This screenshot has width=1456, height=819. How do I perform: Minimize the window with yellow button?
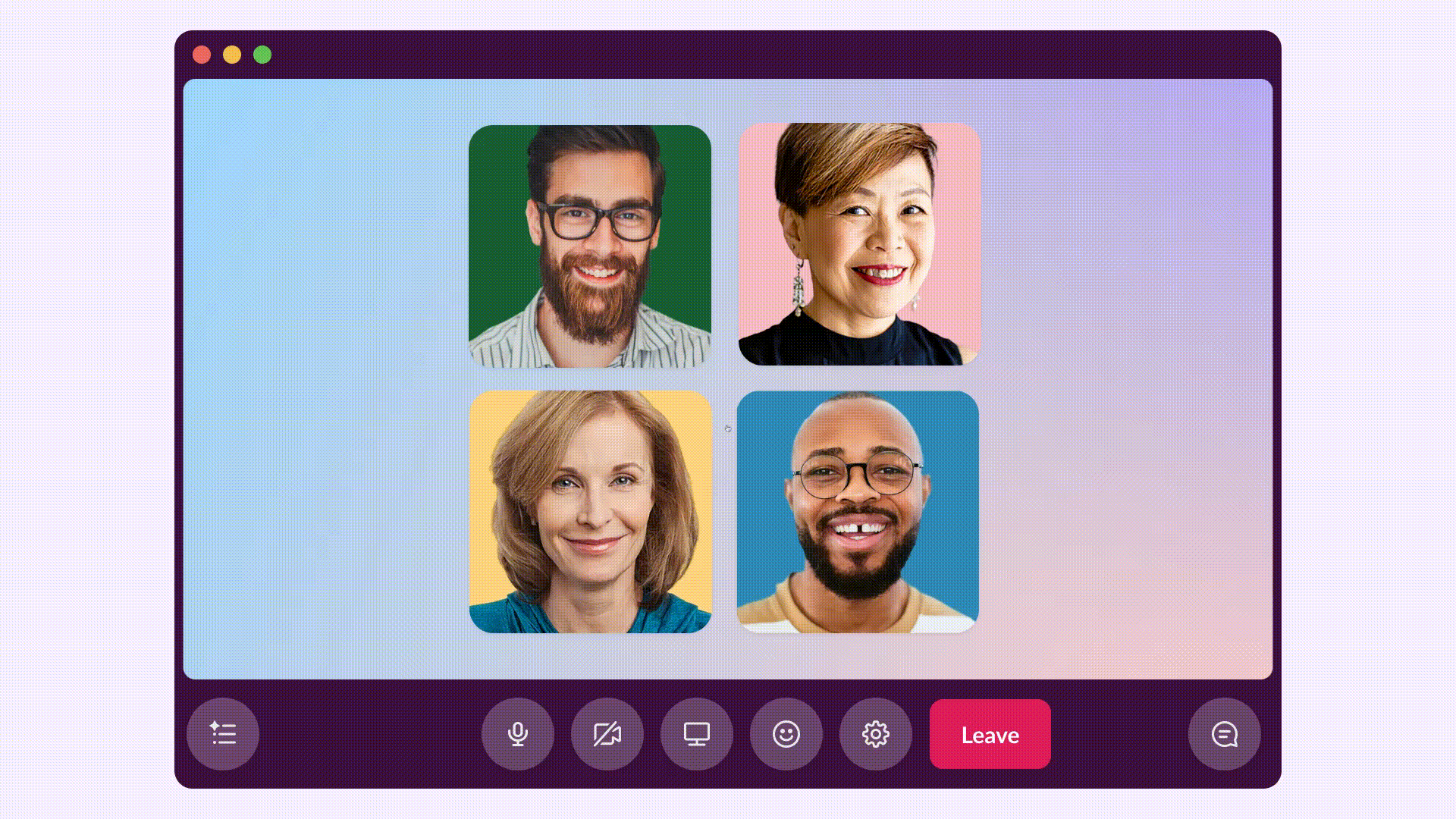[232, 55]
